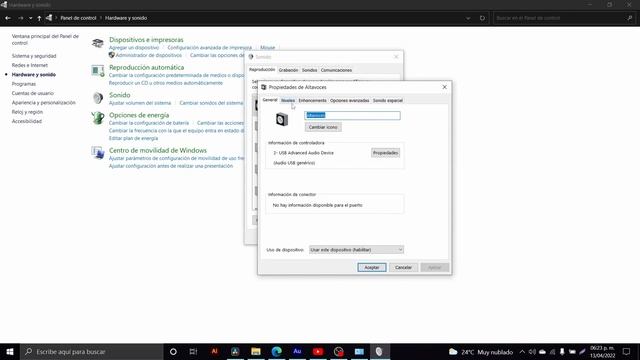Open Redes e Internet category
Screen dimensions: 640x360
click(x=30, y=65)
